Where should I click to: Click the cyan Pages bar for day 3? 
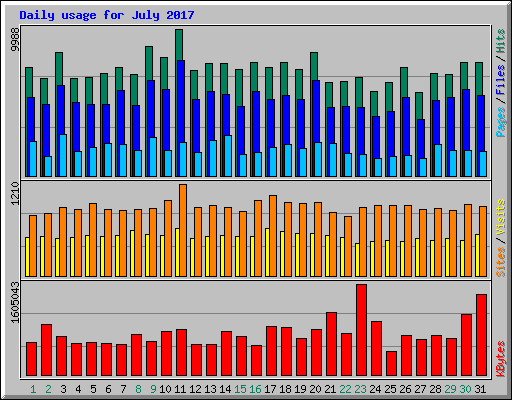pos(63,155)
